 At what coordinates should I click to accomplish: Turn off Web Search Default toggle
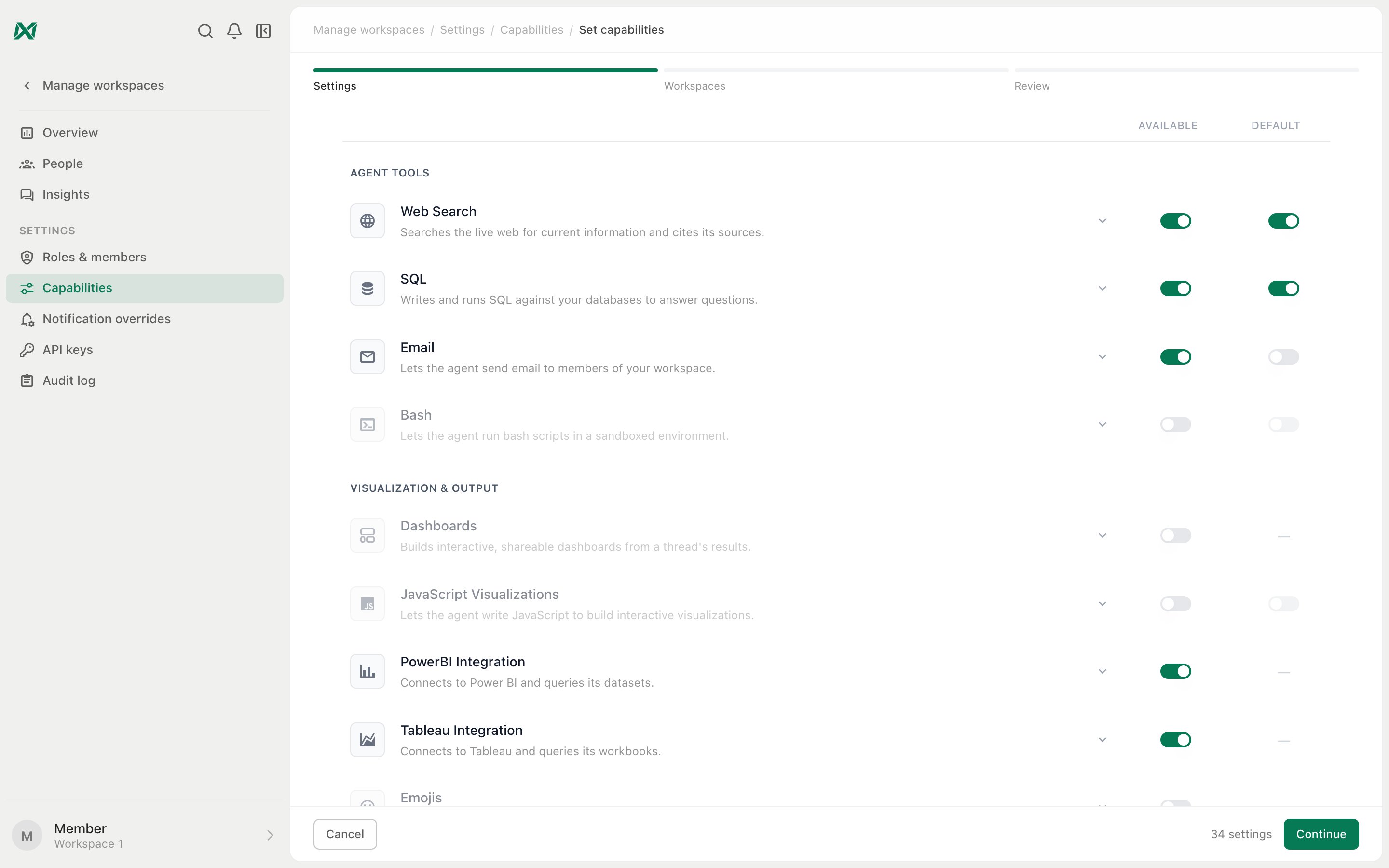point(1283,221)
